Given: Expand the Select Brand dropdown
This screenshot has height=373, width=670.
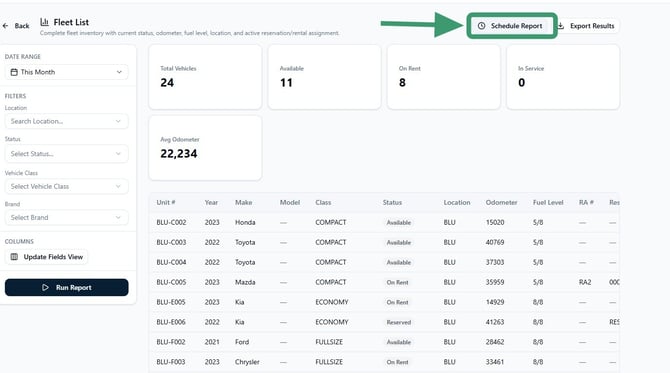Looking at the screenshot, I should (67, 217).
